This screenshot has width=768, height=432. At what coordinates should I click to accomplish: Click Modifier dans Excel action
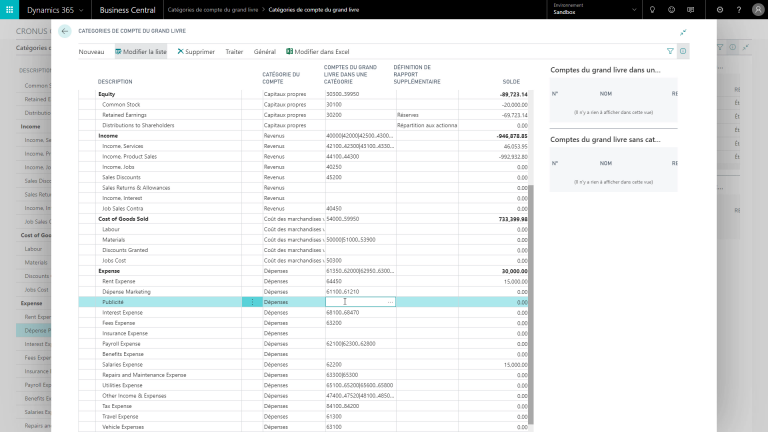click(x=318, y=51)
